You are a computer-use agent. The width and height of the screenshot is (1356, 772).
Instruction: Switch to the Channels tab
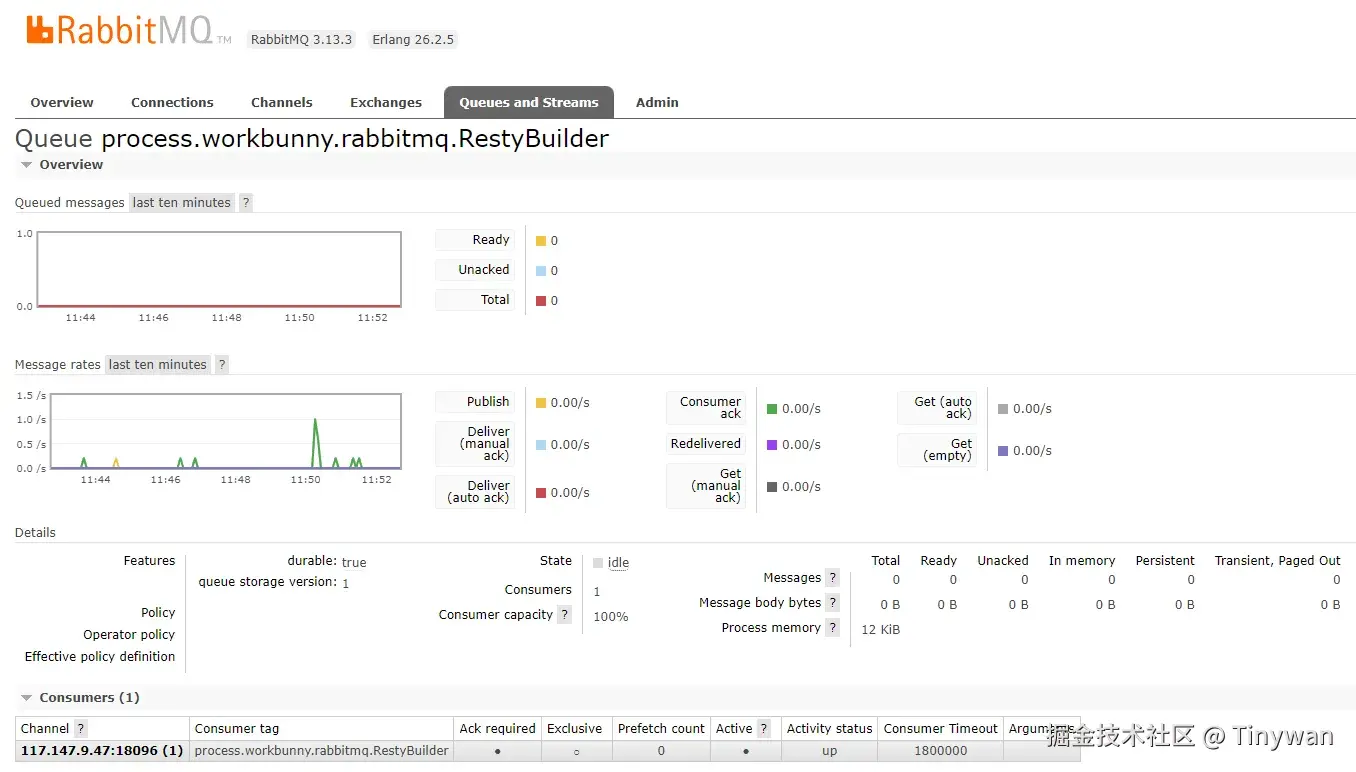[x=282, y=102]
